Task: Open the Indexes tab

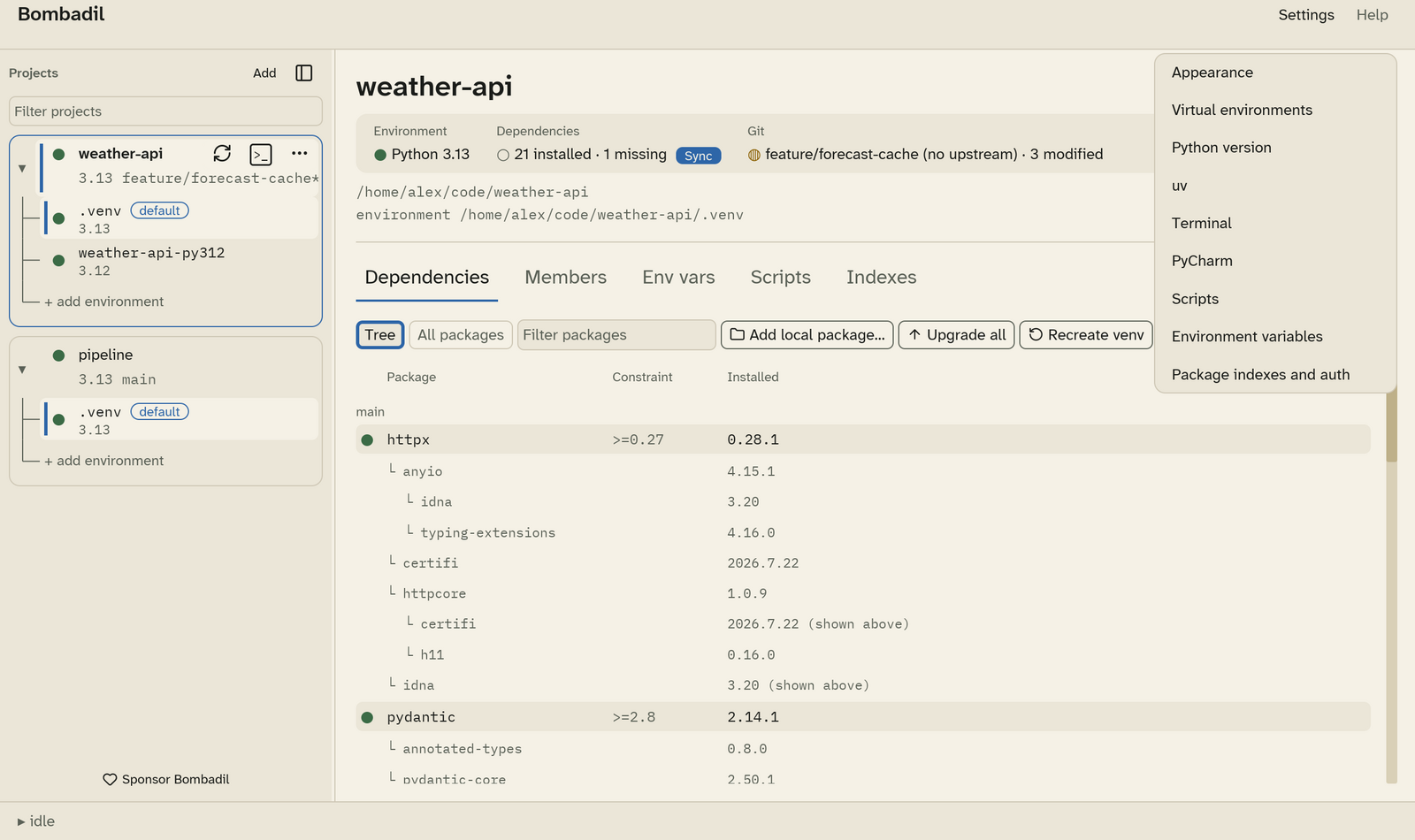Action: [882, 278]
